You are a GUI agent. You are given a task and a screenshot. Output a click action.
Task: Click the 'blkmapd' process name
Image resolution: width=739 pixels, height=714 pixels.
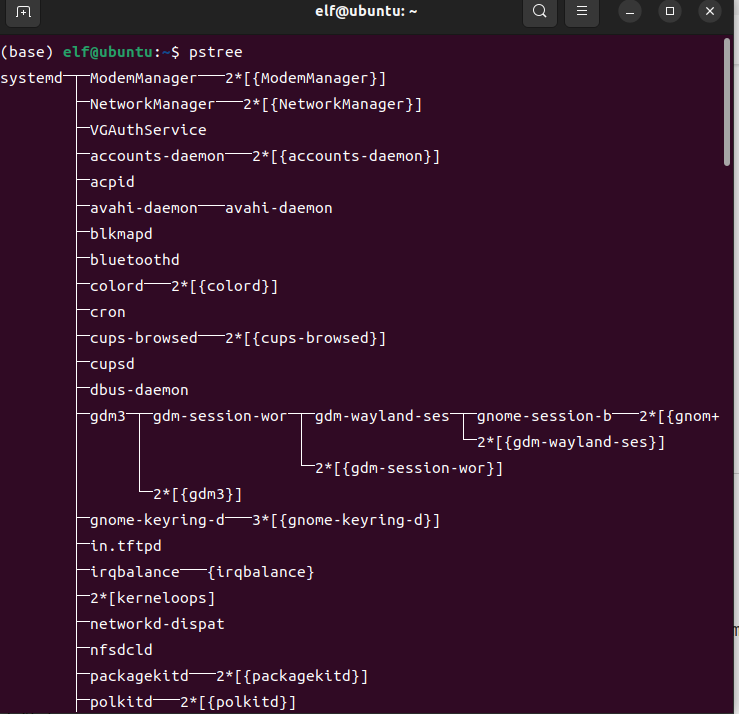121,234
